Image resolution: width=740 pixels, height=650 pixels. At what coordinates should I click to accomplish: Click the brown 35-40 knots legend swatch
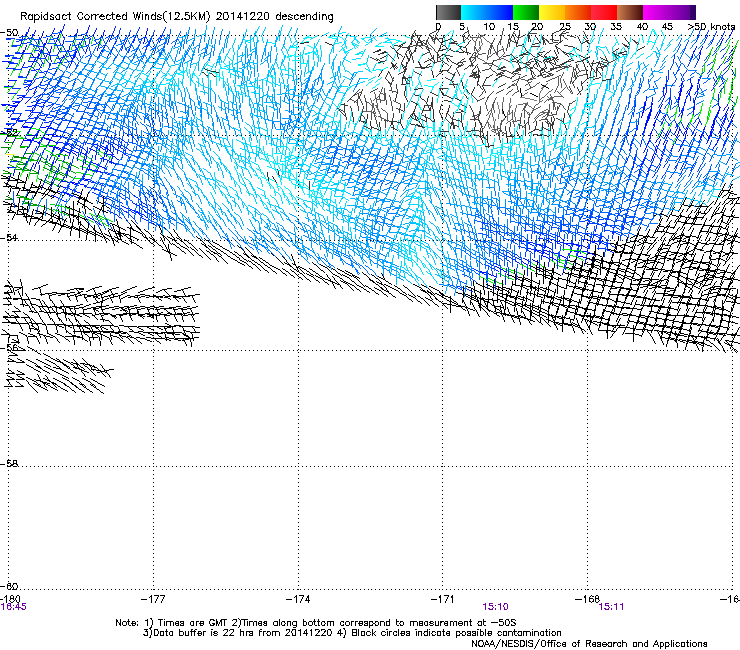(630, 12)
